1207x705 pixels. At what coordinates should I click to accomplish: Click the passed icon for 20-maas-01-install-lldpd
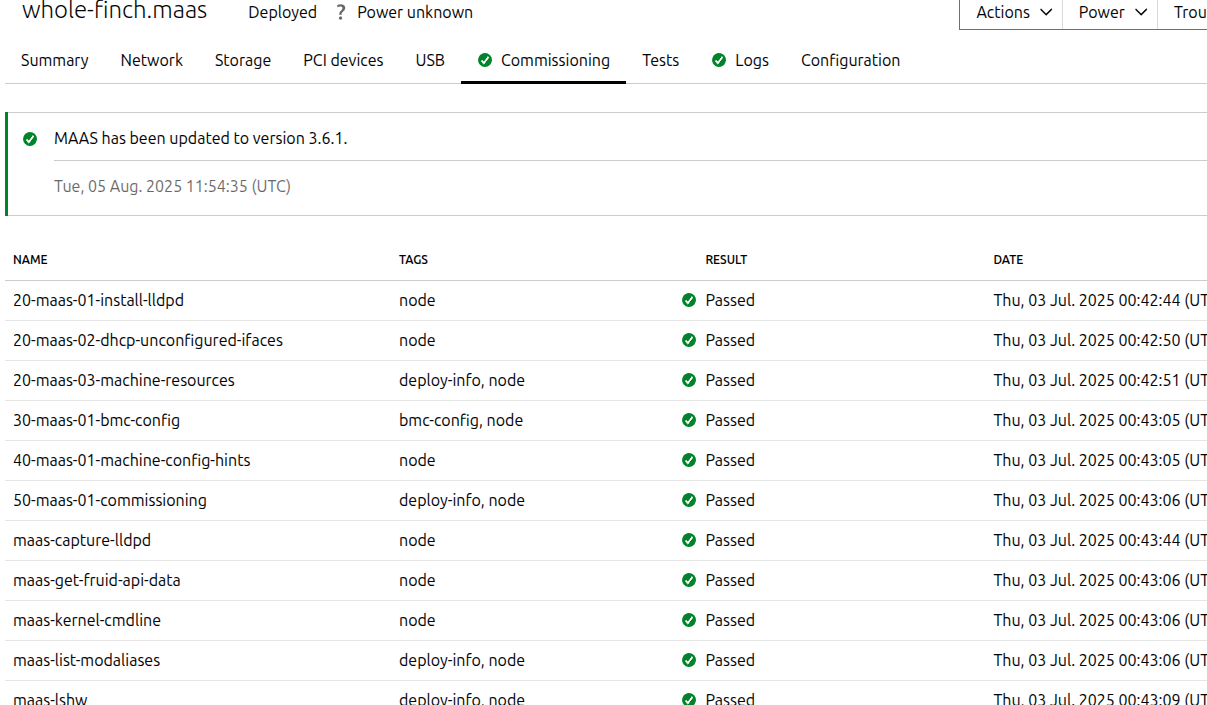click(x=689, y=300)
